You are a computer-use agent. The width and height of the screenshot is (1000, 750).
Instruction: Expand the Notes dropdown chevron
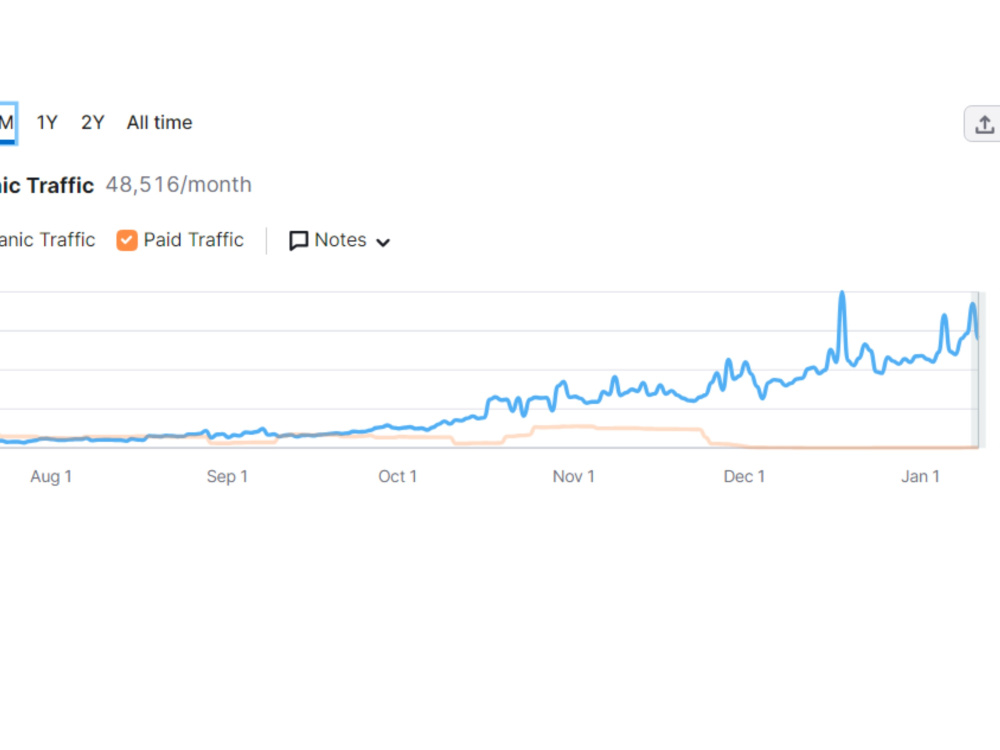pos(383,242)
